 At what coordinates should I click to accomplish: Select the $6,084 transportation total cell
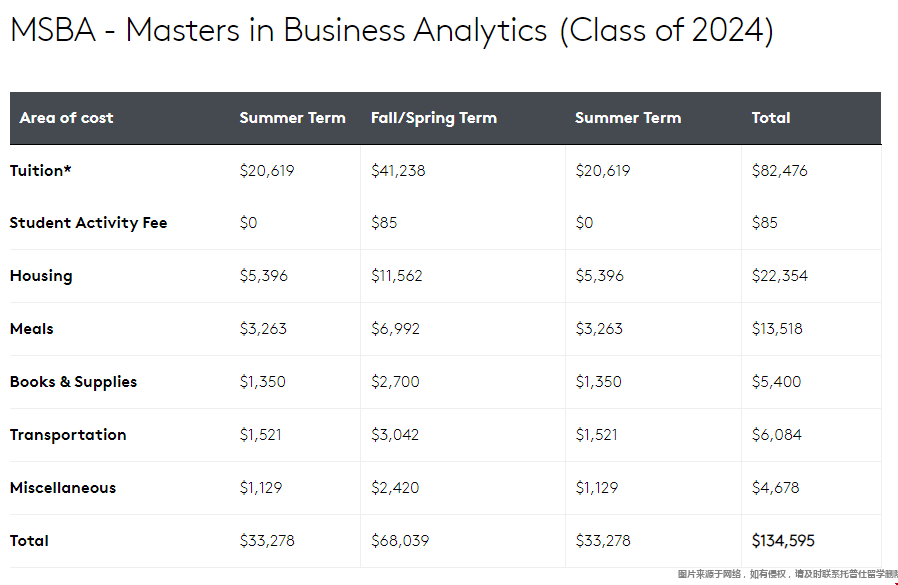777,435
